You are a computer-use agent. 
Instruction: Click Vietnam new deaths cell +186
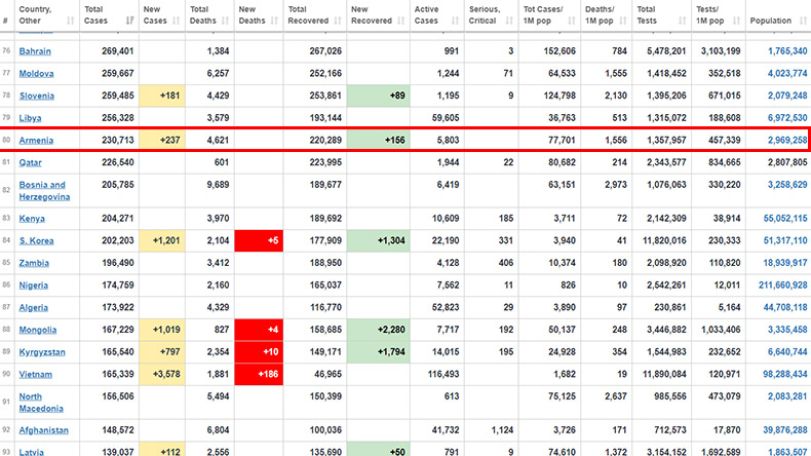(259, 374)
